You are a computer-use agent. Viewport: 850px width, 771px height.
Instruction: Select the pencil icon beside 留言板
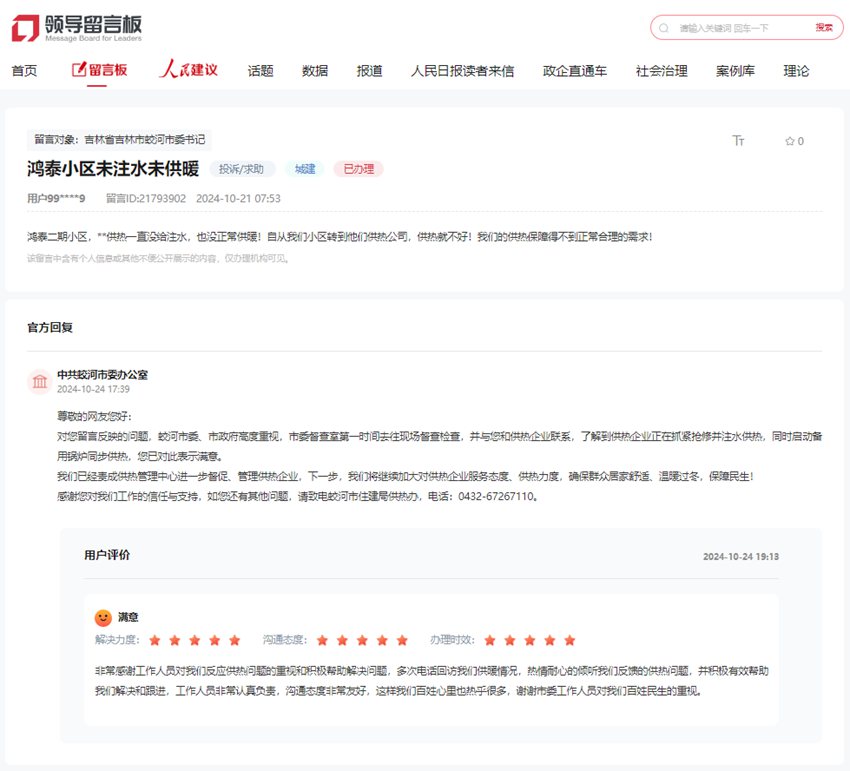[78, 69]
